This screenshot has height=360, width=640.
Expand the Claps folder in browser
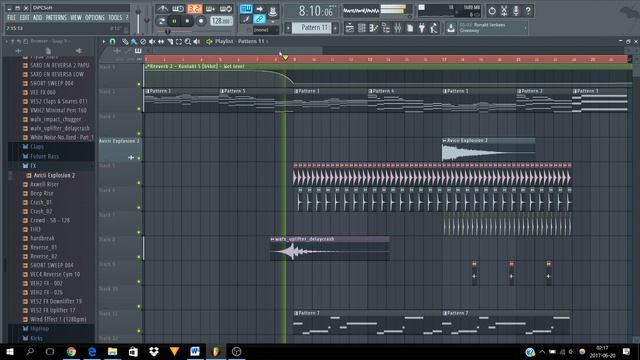click(x=37, y=147)
